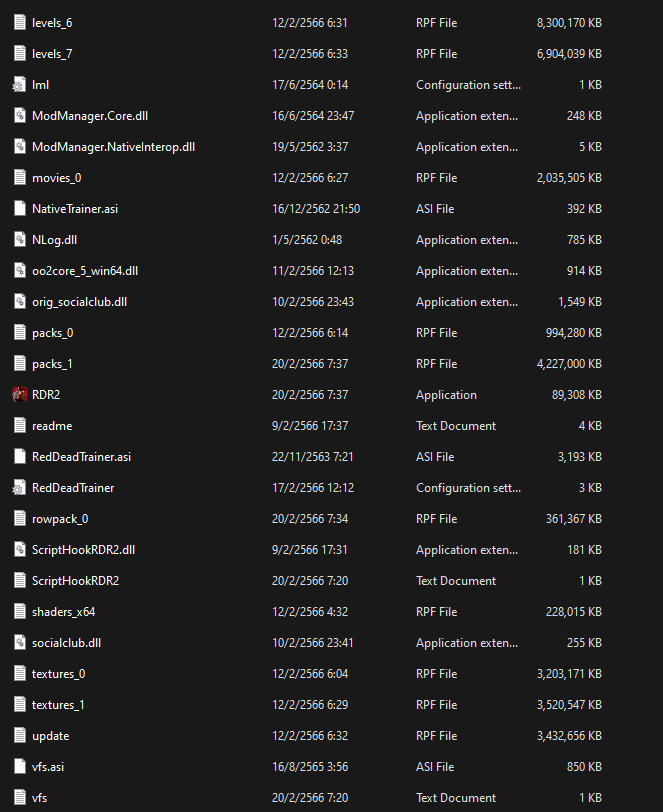Screen dimensions: 663x812
Task: Select the readme text document icon
Action: click(18, 426)
